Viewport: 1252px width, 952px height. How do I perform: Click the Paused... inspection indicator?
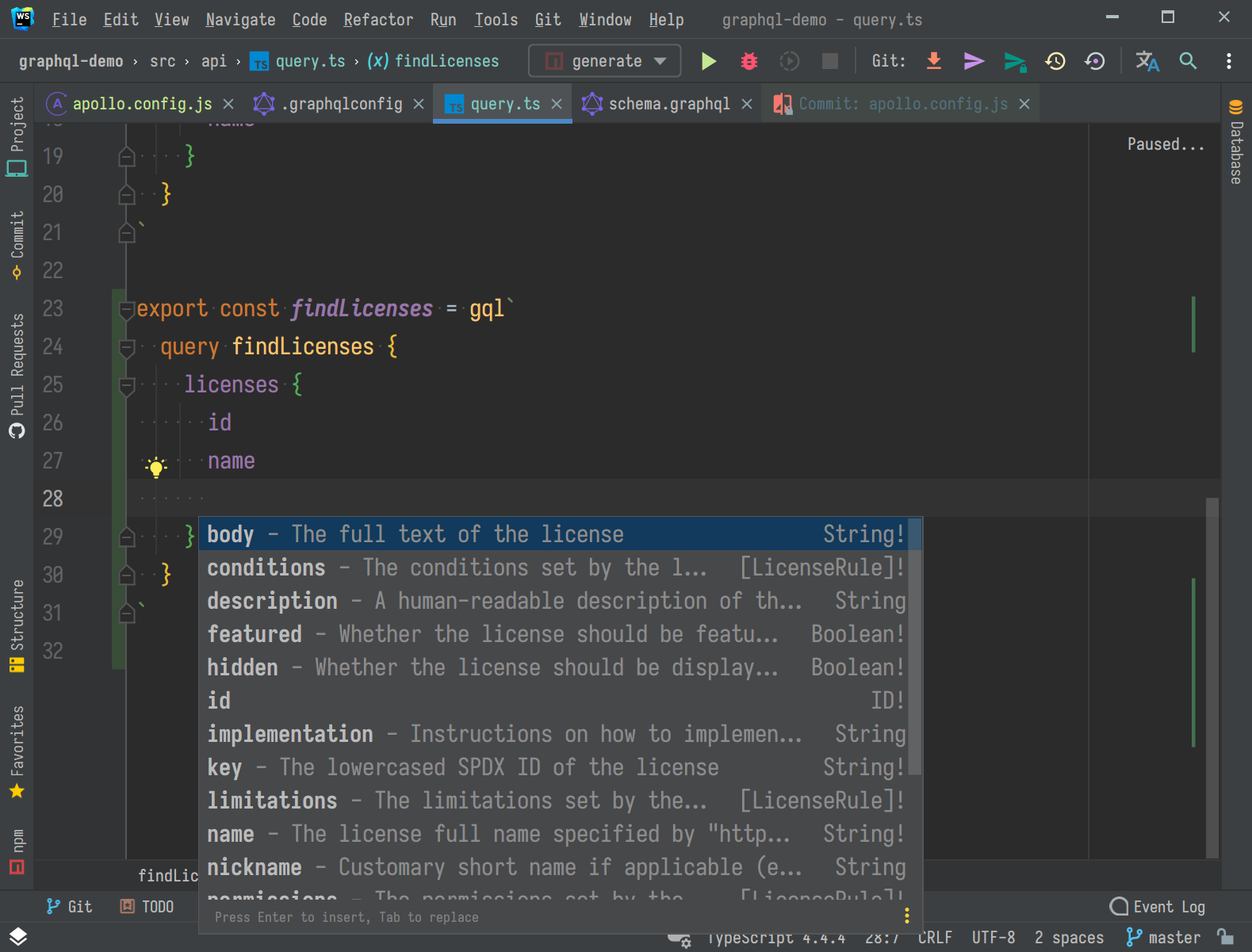pyautogui.click(x=1166, y=144)
